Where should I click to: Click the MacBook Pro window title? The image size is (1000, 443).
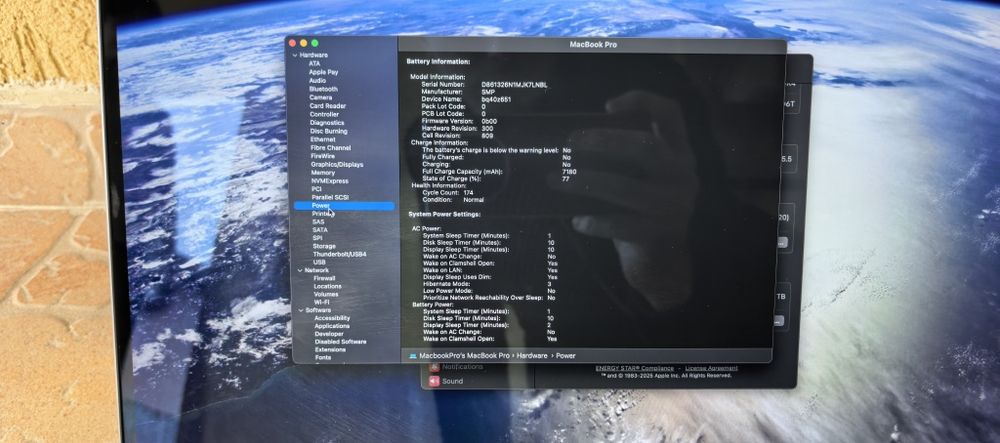[x=593, y=45]
